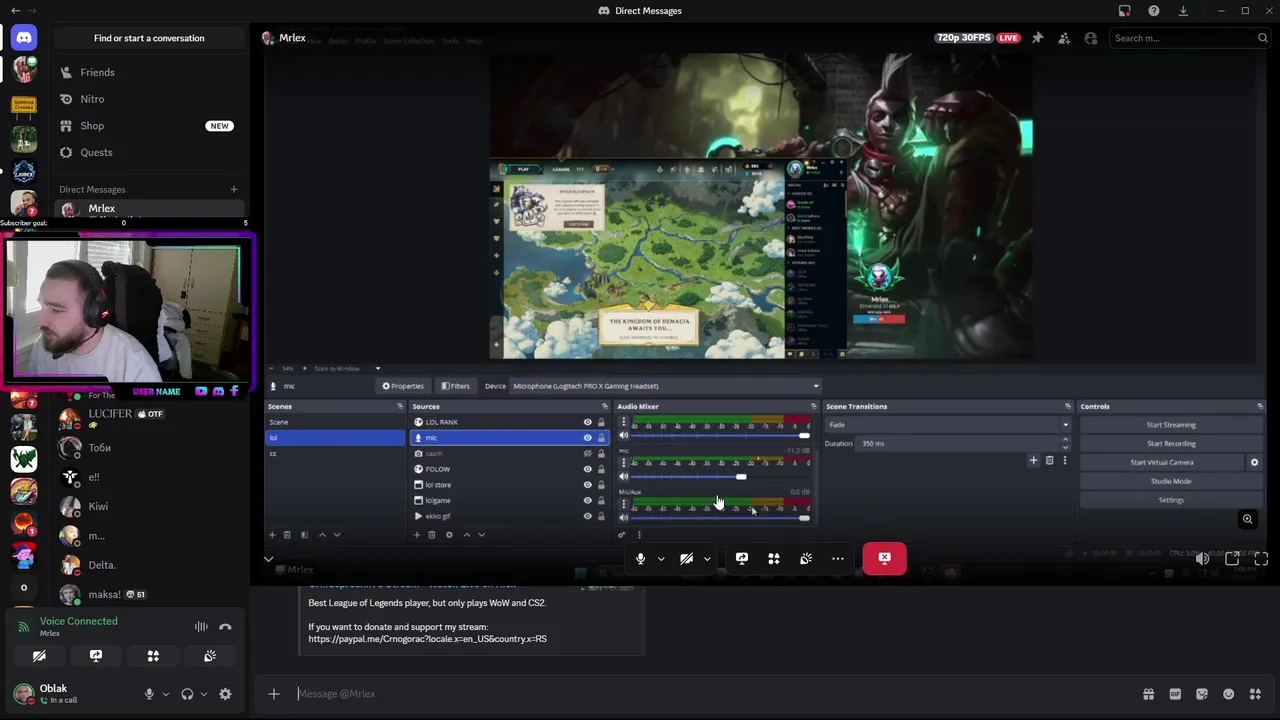The height and width of the screenshot is (720, 1280).
Task: Adjust stream volume speaker icon
Action: 1202,559
